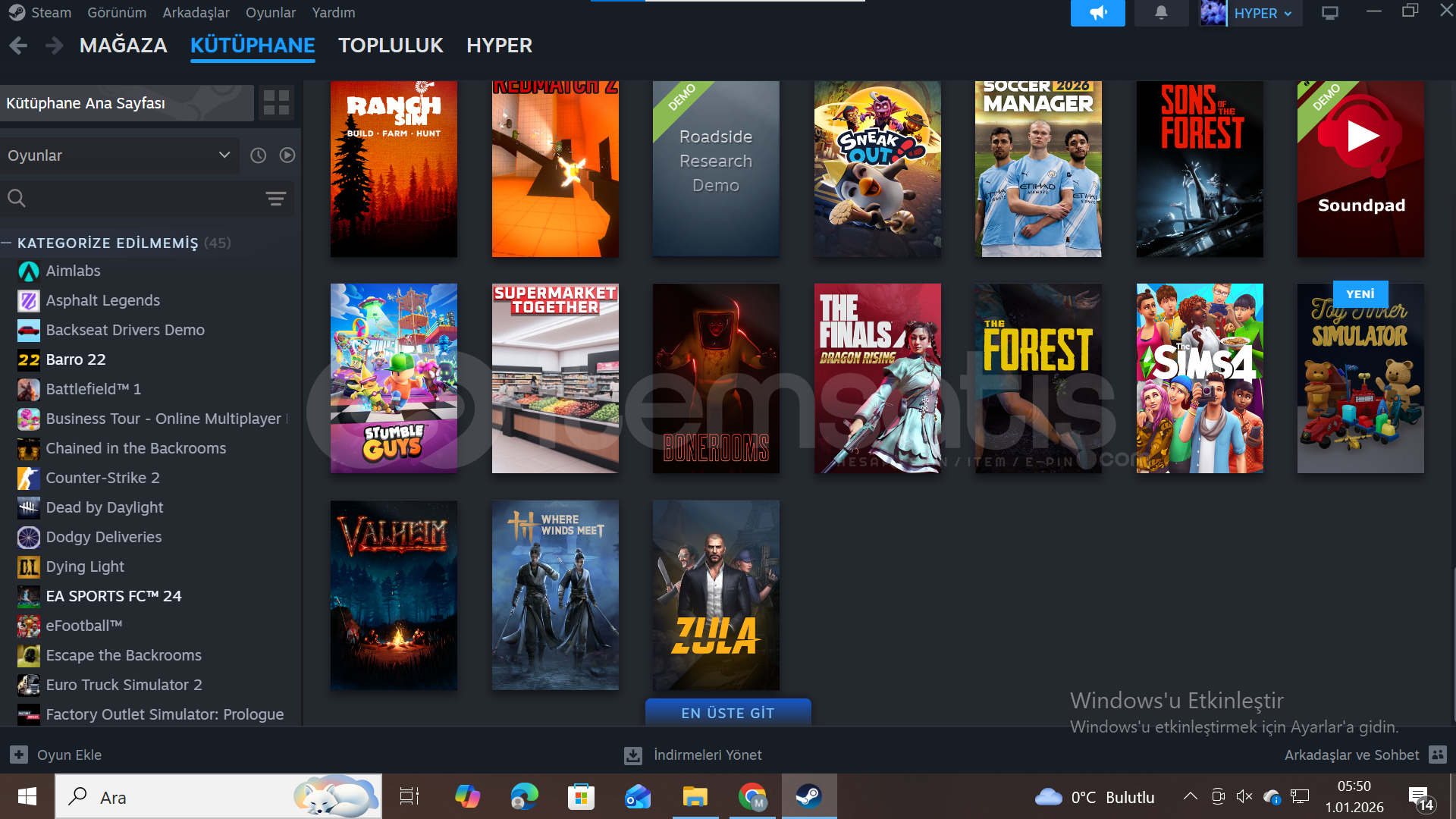Open the Arkadaşlar ve Sohbet friends icon

click(x=1437, y=755)
